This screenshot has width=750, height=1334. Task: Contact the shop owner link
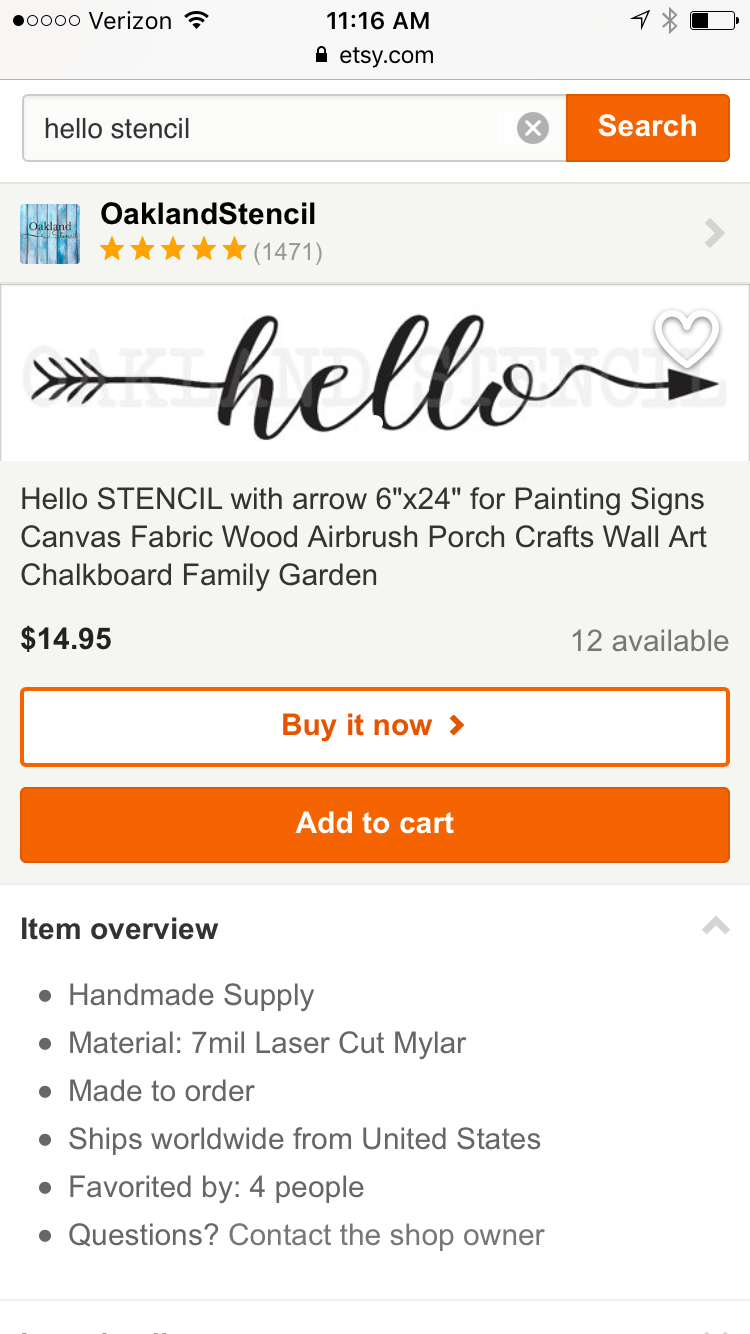(x=386, y=1235)
